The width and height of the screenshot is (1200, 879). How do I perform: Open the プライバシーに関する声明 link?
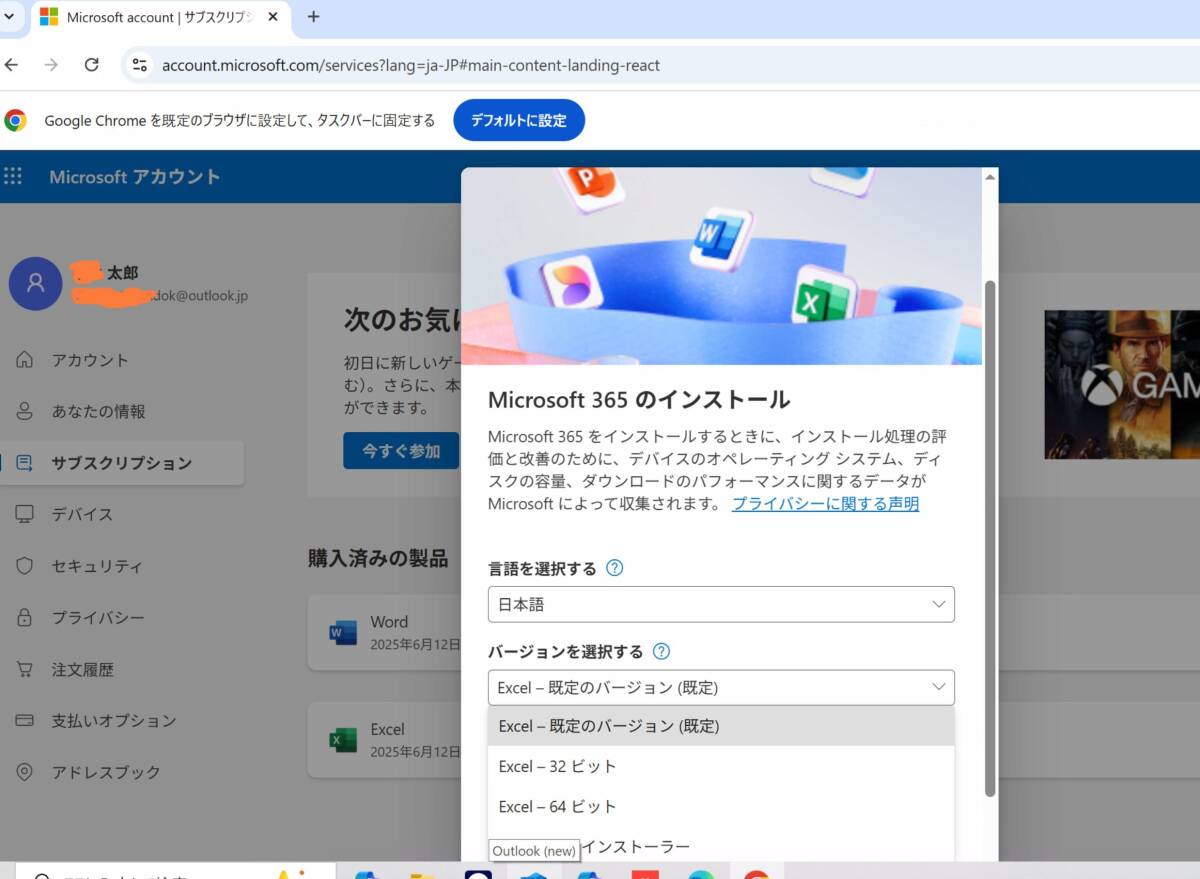tap(824, 504)
